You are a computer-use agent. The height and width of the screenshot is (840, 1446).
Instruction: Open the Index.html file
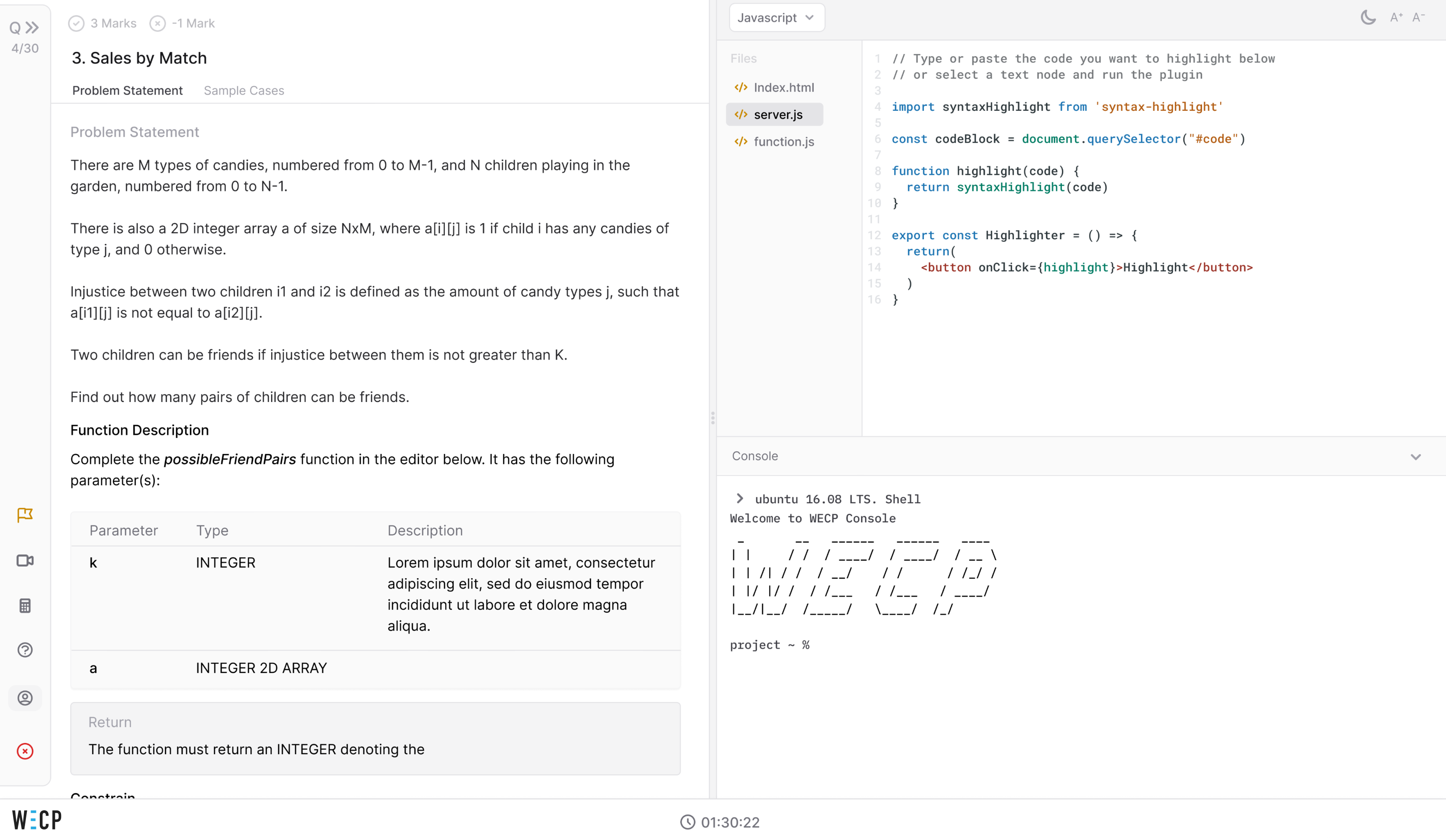click(x=783, y=87)
